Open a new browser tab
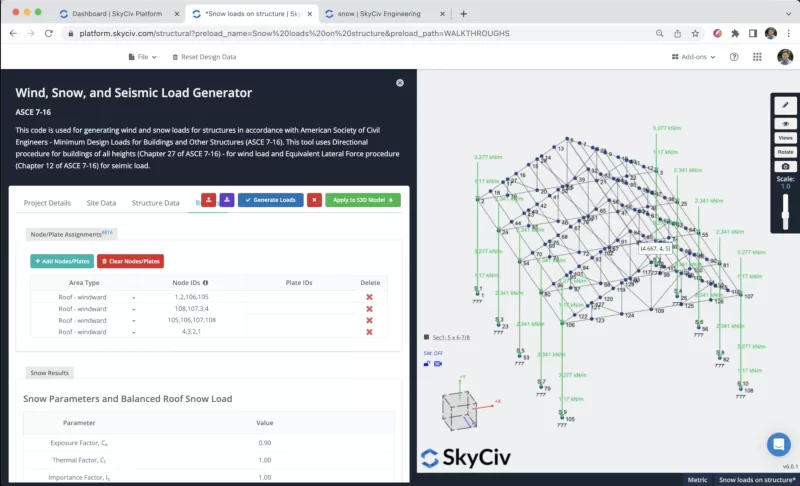 coord(463,14)
